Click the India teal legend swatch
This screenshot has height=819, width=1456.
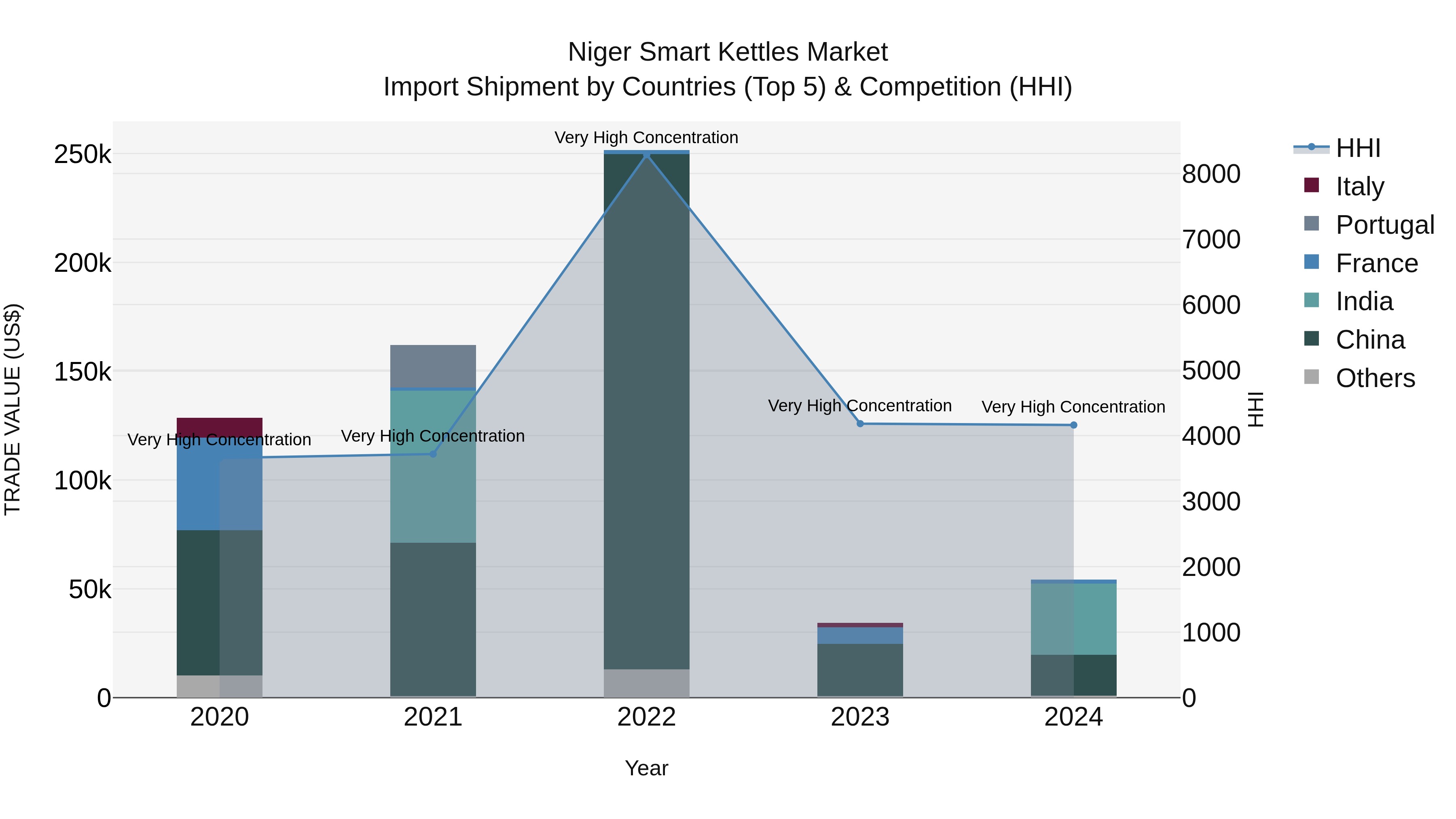tap(1311, 300)
